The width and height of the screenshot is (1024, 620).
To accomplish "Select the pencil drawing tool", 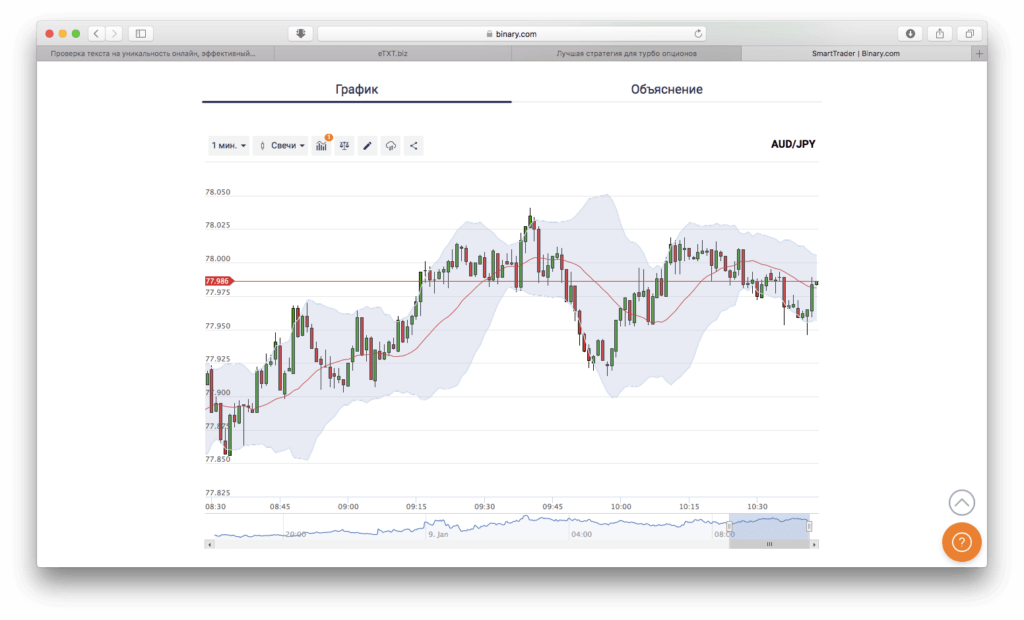I will [367, 146].
